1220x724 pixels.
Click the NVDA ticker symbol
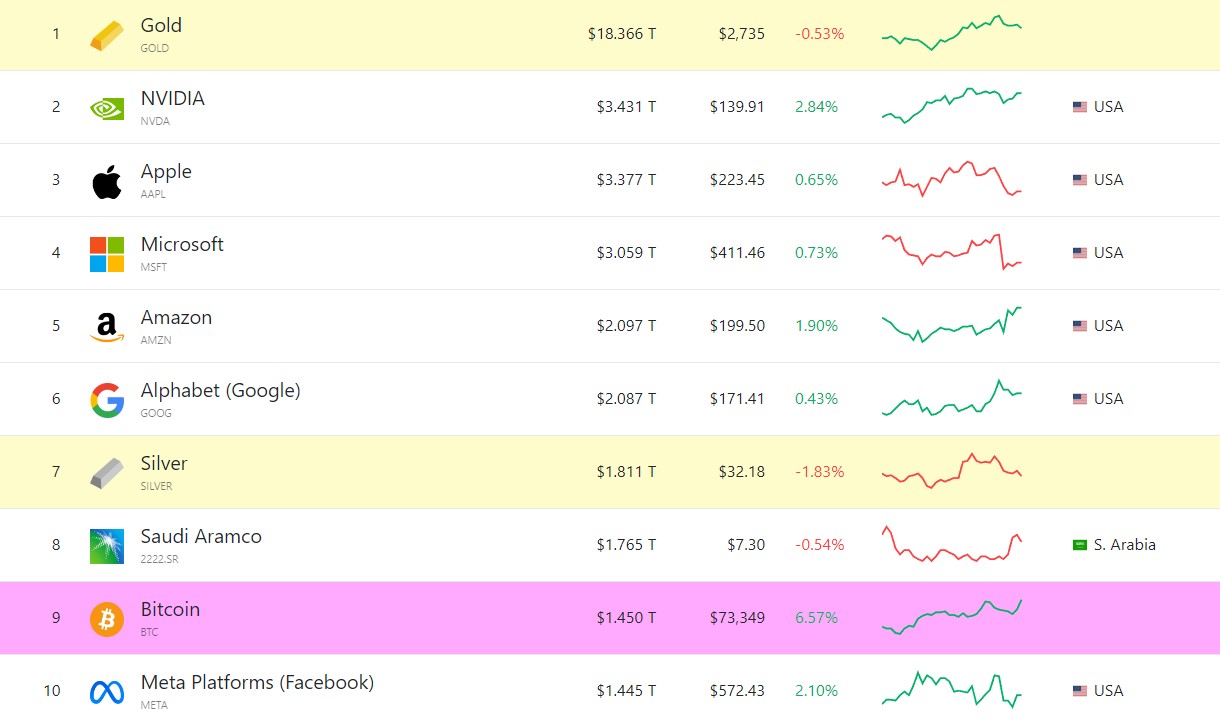[156, 121]
